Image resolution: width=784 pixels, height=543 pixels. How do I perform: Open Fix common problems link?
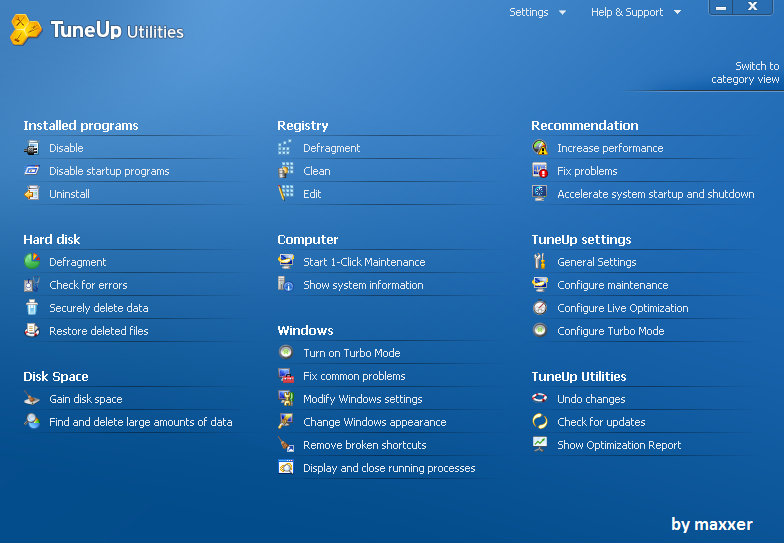pos(354,376)
